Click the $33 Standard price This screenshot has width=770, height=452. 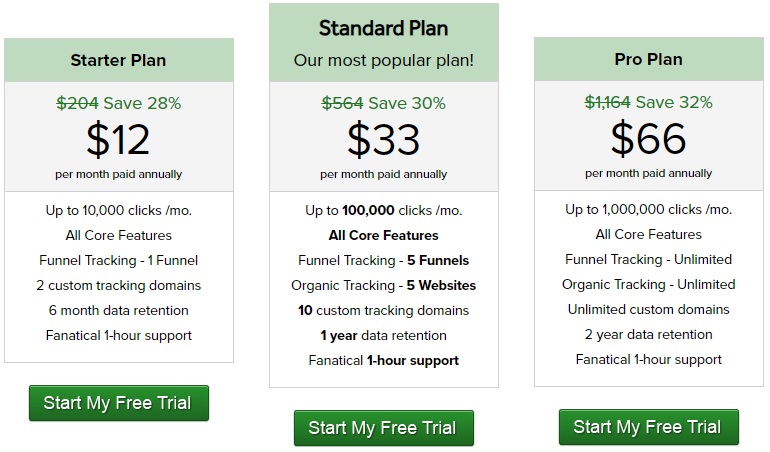coord(384,140)
